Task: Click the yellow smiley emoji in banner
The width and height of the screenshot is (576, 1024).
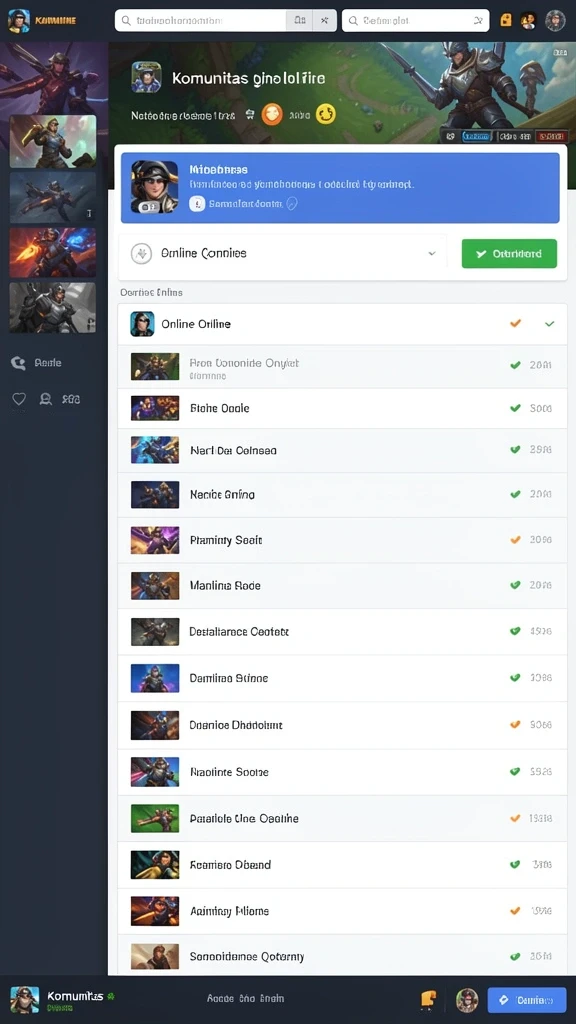Action: point(325,115)
